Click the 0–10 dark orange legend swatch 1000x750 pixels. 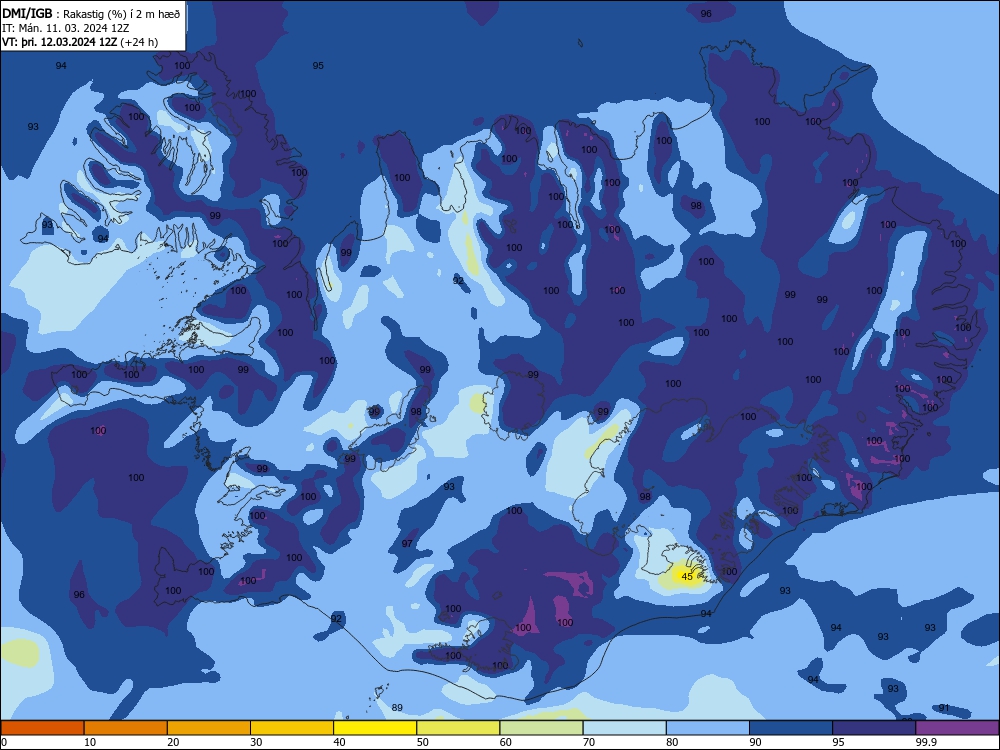(x=42, y=728)
